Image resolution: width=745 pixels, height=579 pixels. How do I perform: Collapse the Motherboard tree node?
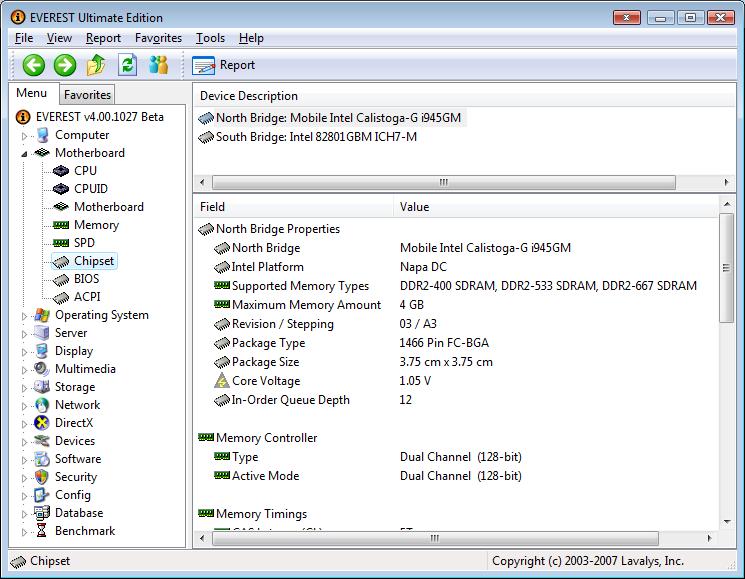(23, 154)
